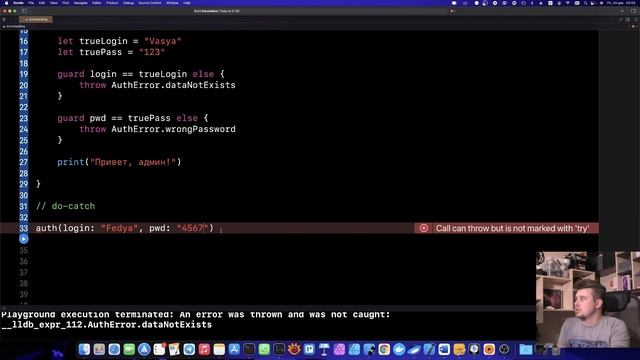Image resolution: width=640 pixels, height=360 pixels.
Task: Open Reminders from the Dock
Action: (x=159, y=349)
